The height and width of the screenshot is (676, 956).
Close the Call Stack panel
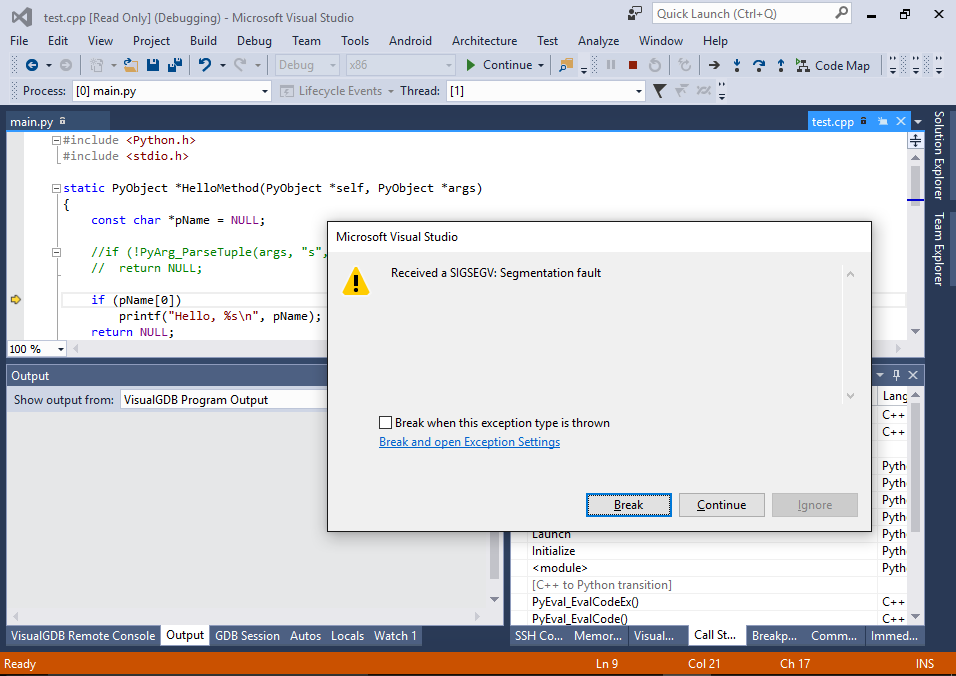pyautogui.click(x=913, y=375)
